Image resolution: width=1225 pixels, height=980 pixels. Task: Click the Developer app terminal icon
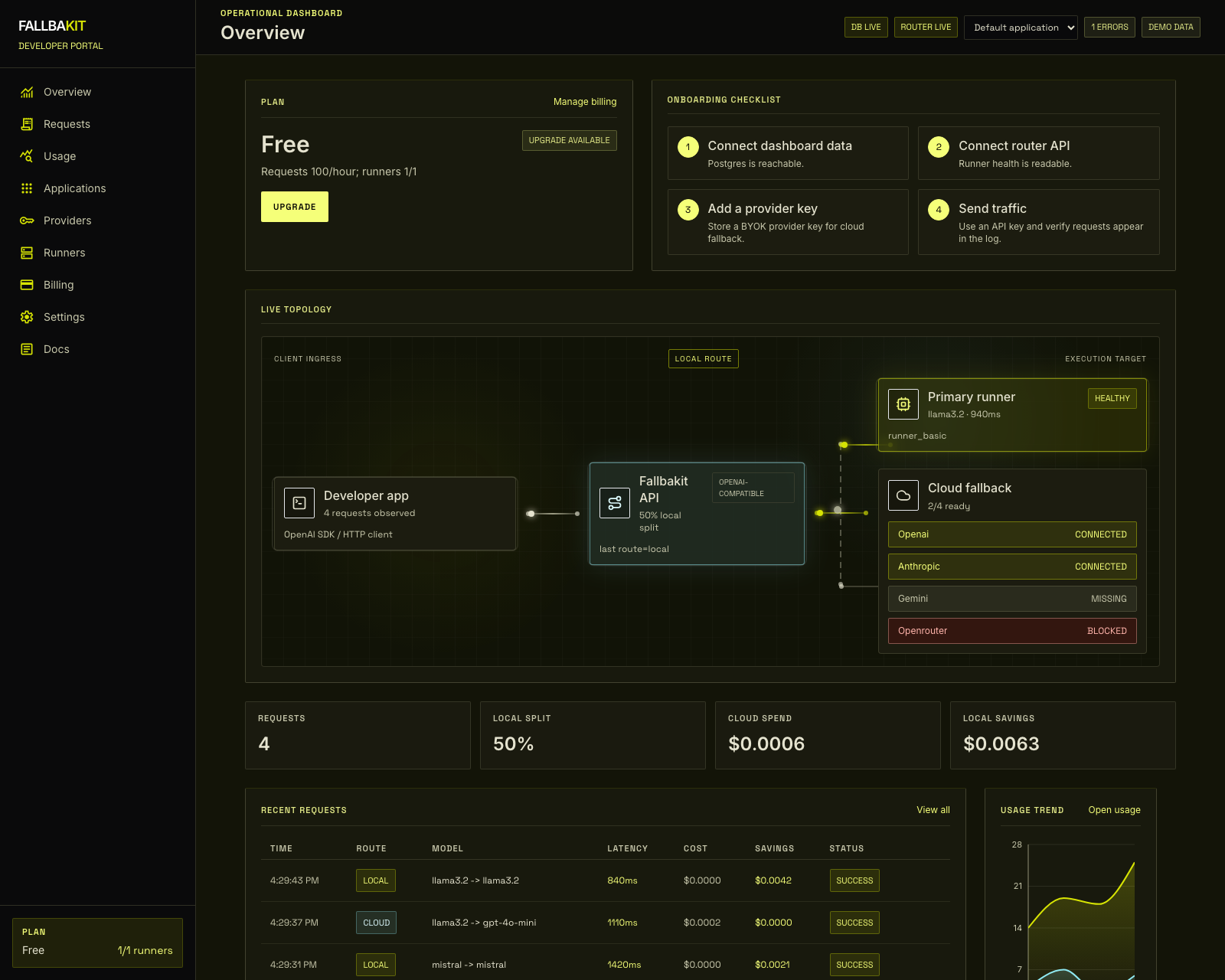pos(299,503)
